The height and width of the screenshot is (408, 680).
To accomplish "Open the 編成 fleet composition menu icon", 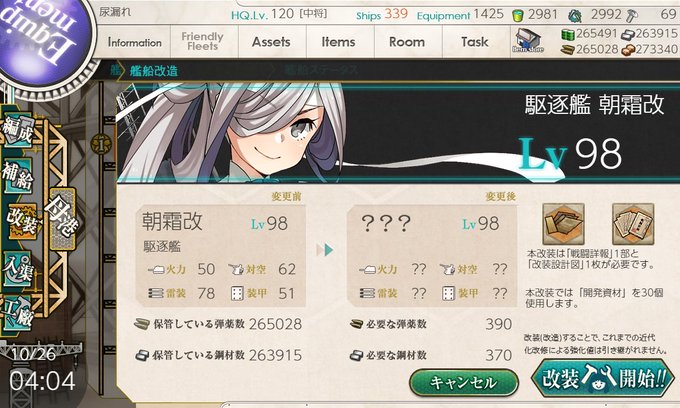I will [17, 129].
